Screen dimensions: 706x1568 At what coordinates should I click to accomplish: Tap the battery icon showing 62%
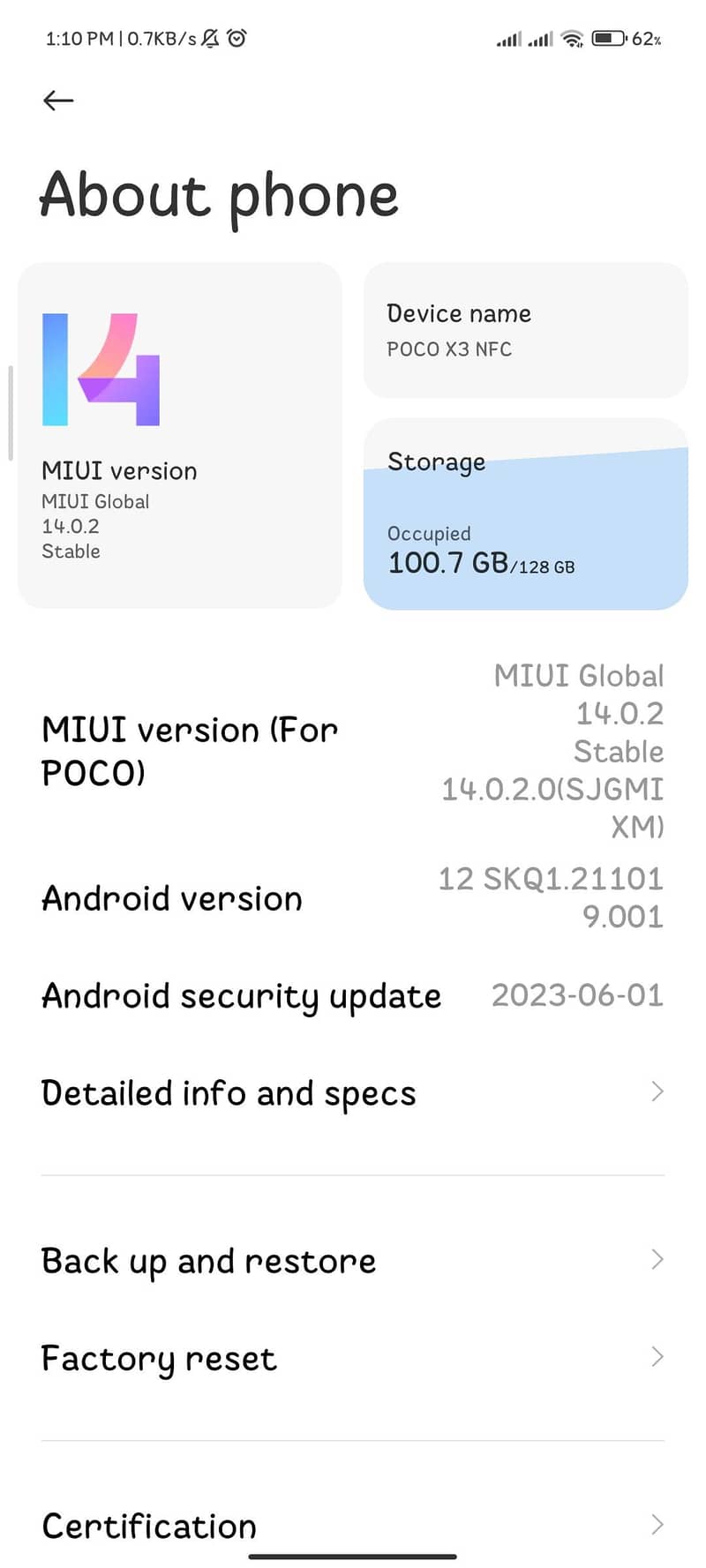[609, 38]
